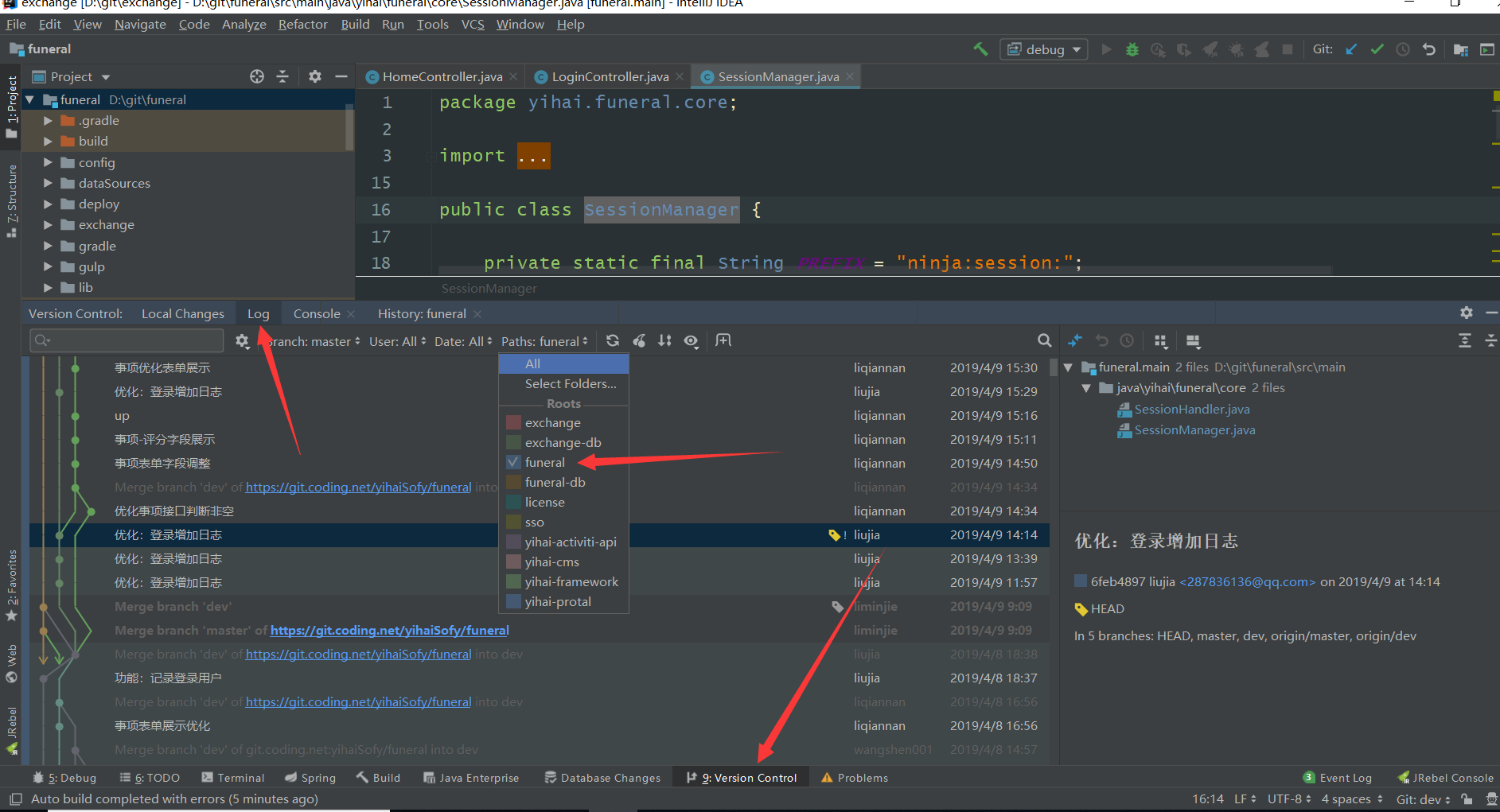
Task: Hide the Project panel with minus icon
Action: [341, 76]
